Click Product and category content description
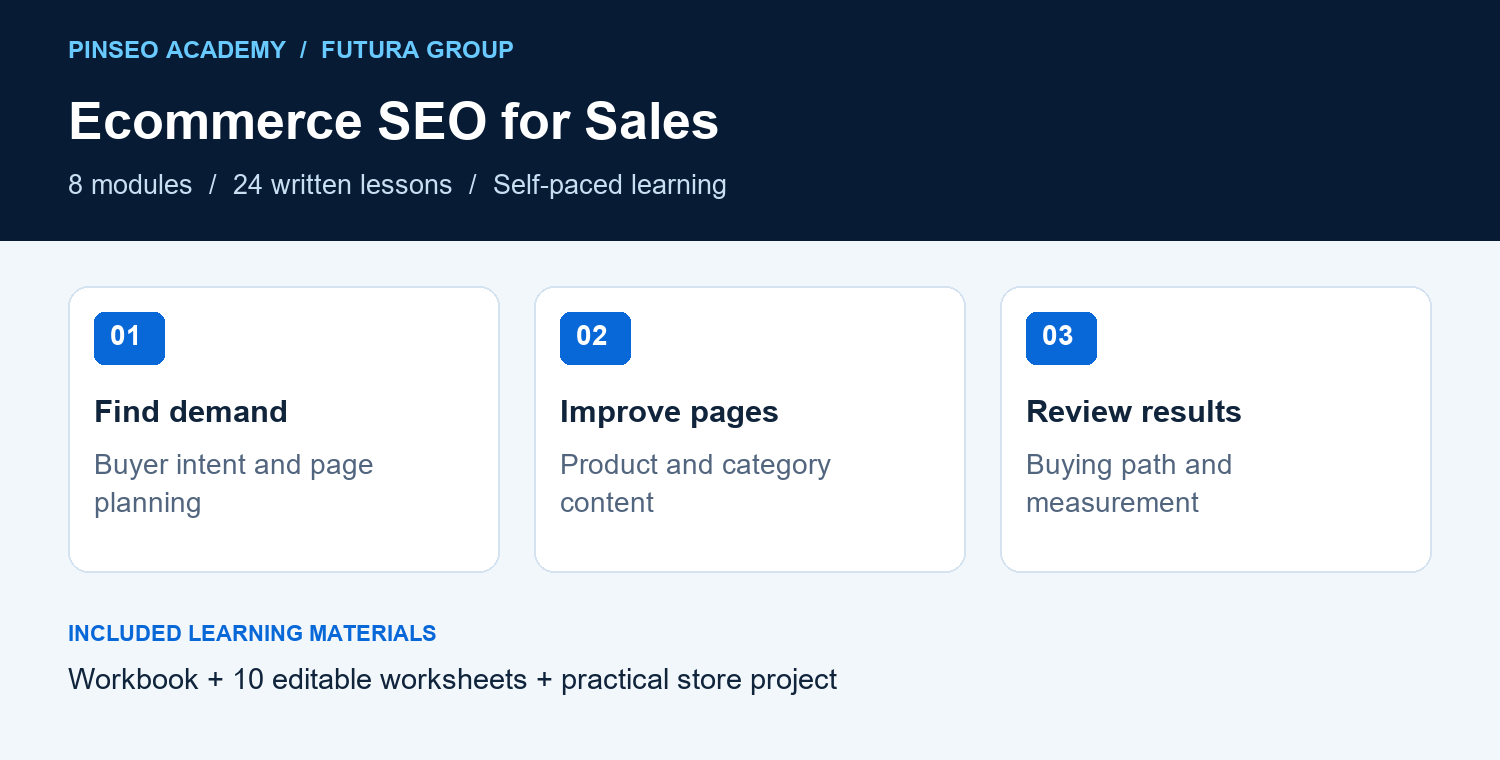The image size is (1500, 760). (695, 483)
